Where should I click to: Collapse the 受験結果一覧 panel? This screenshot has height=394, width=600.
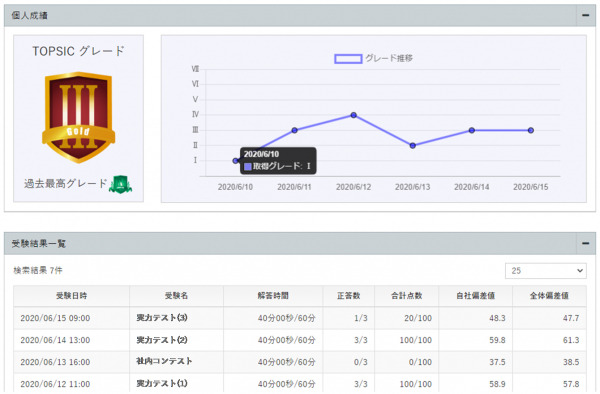click(585, 243)
